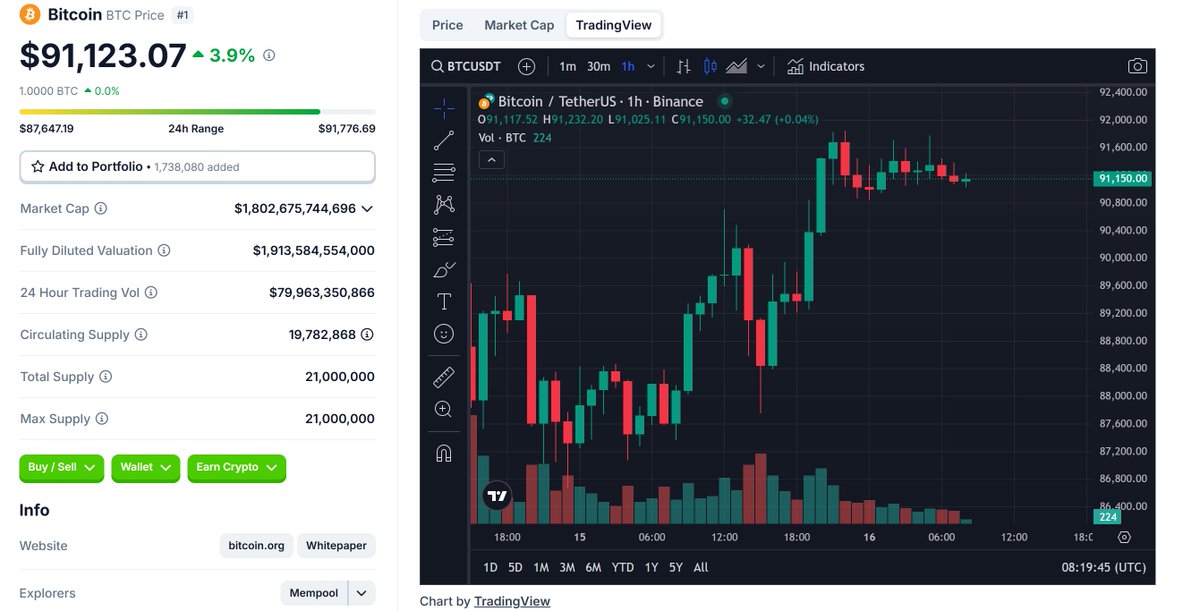1200x611 pixels.
Task: Activate the zoom in tool
Action: click(x=444, y=409)
